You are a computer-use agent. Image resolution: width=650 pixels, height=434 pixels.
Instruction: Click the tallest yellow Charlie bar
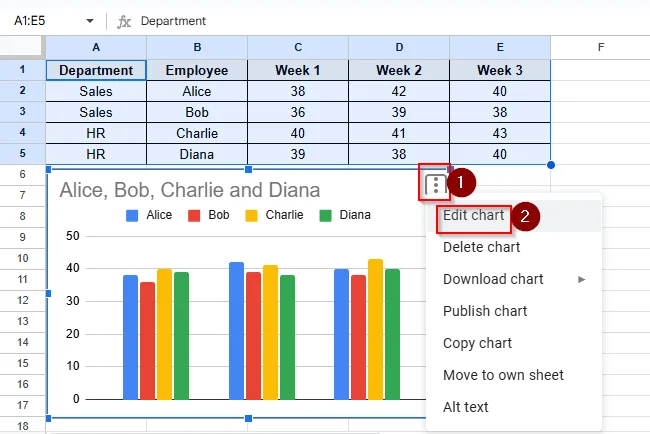pos(376,329)
